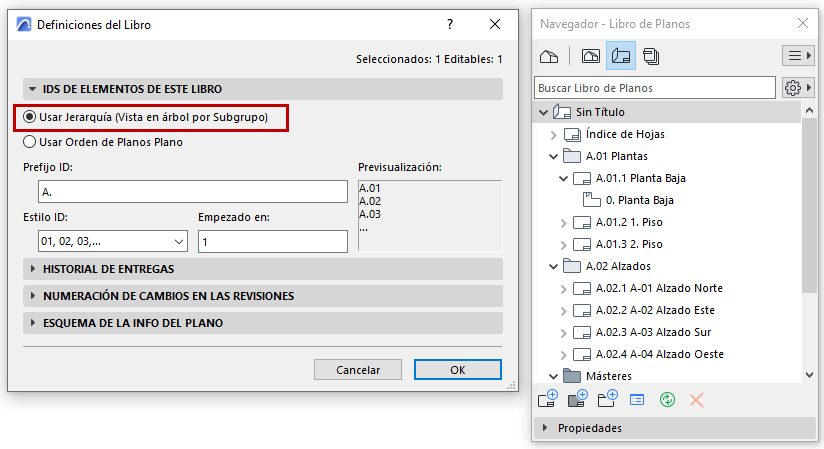Expand NUMERACIÓN DE CAMBIOS EN LAS REVISIONES
The width and height of the screenshot is (824, 449).
point(33,296)
